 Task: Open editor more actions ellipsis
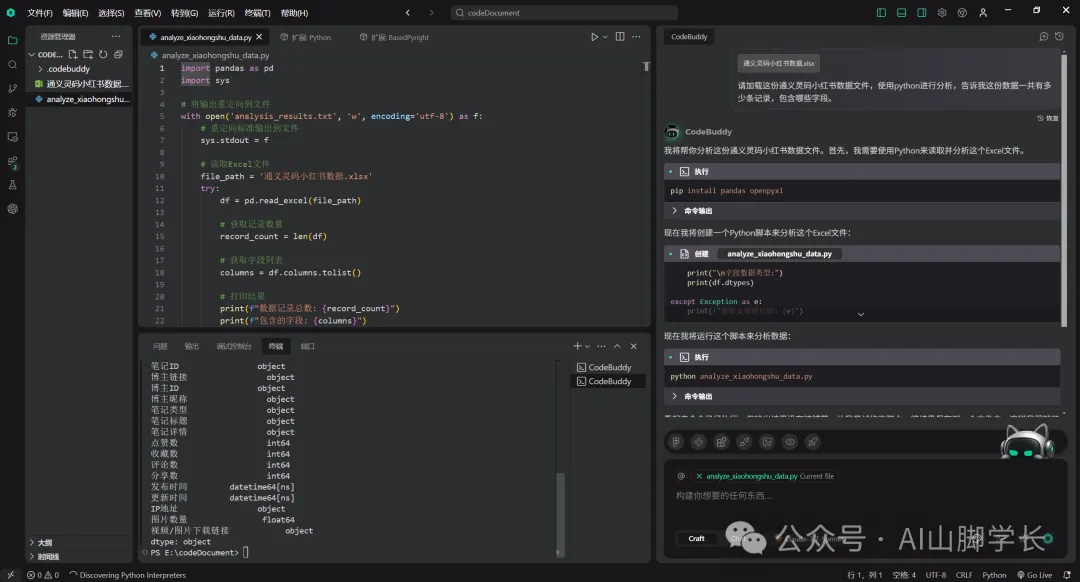coord(636,37)
